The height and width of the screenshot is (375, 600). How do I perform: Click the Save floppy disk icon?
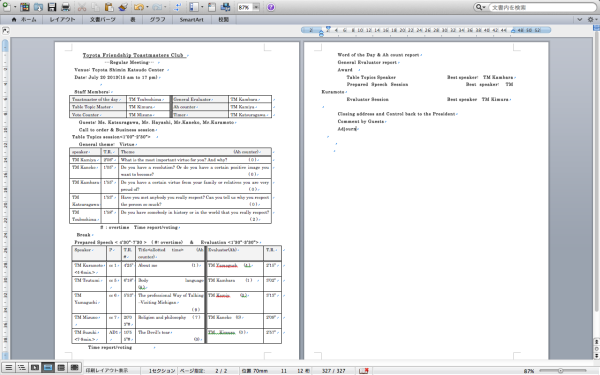pyautogui.click(x=52, y=7)
